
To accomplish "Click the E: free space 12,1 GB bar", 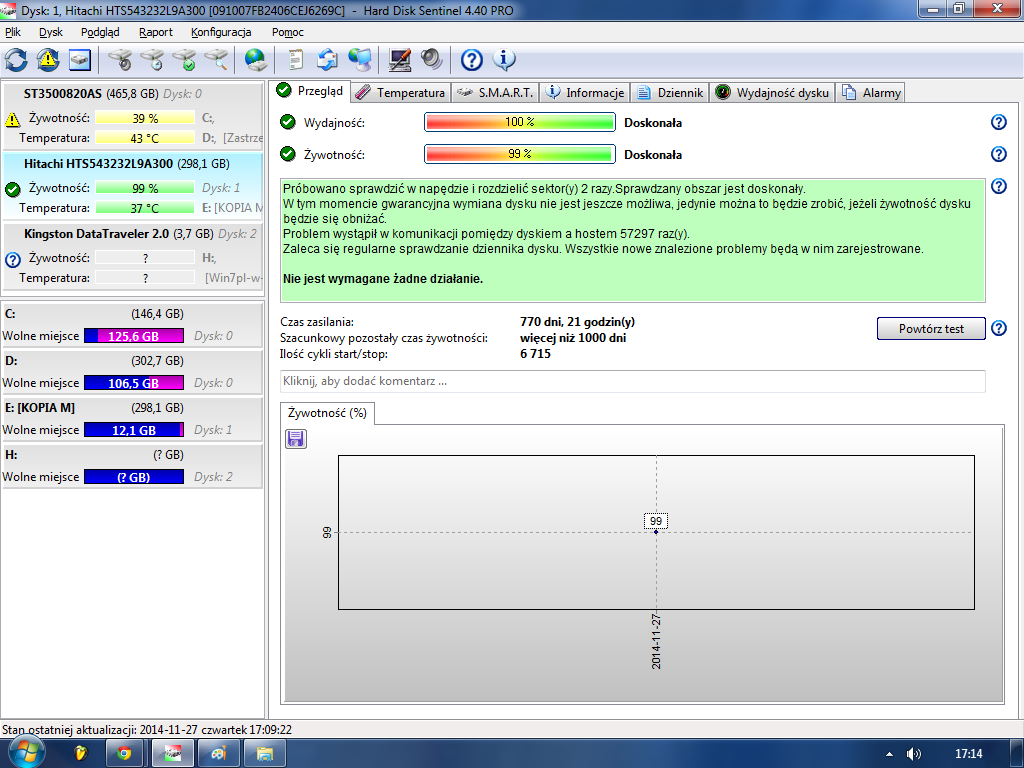I will (x=134, y=430).
